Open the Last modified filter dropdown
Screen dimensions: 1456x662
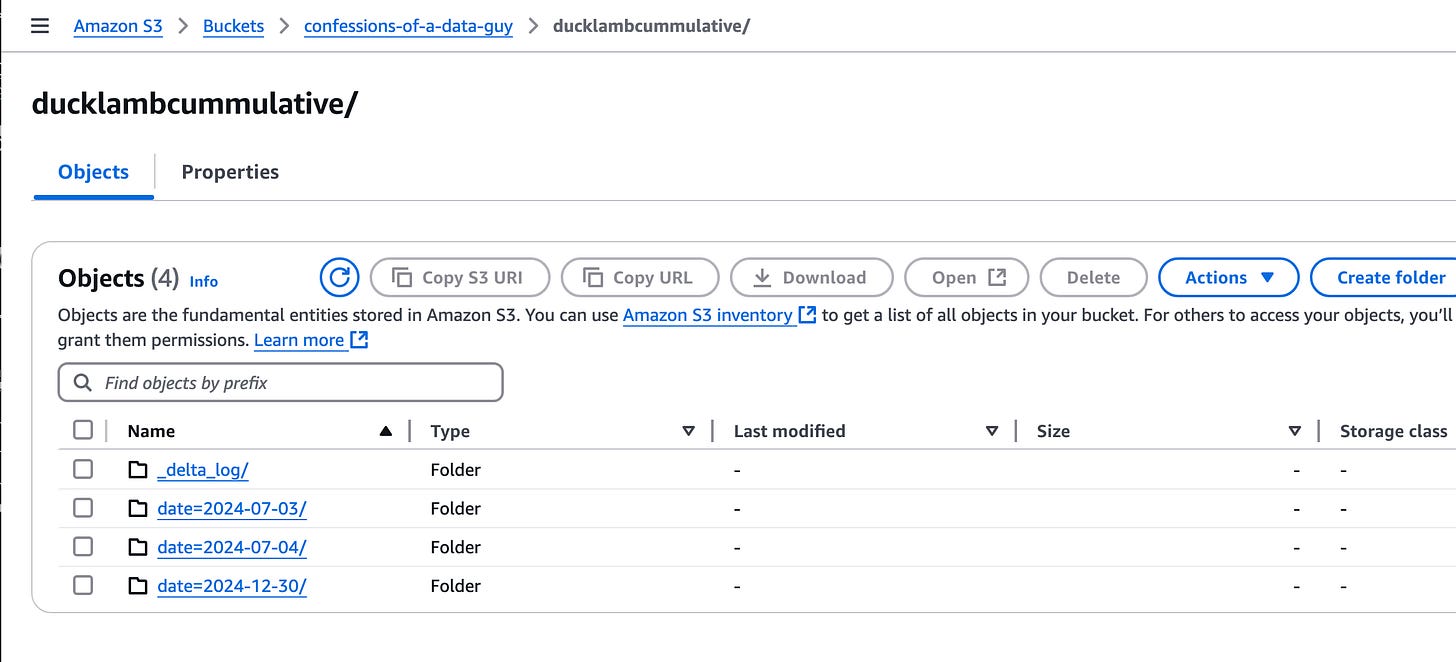[x=991, y=431]
